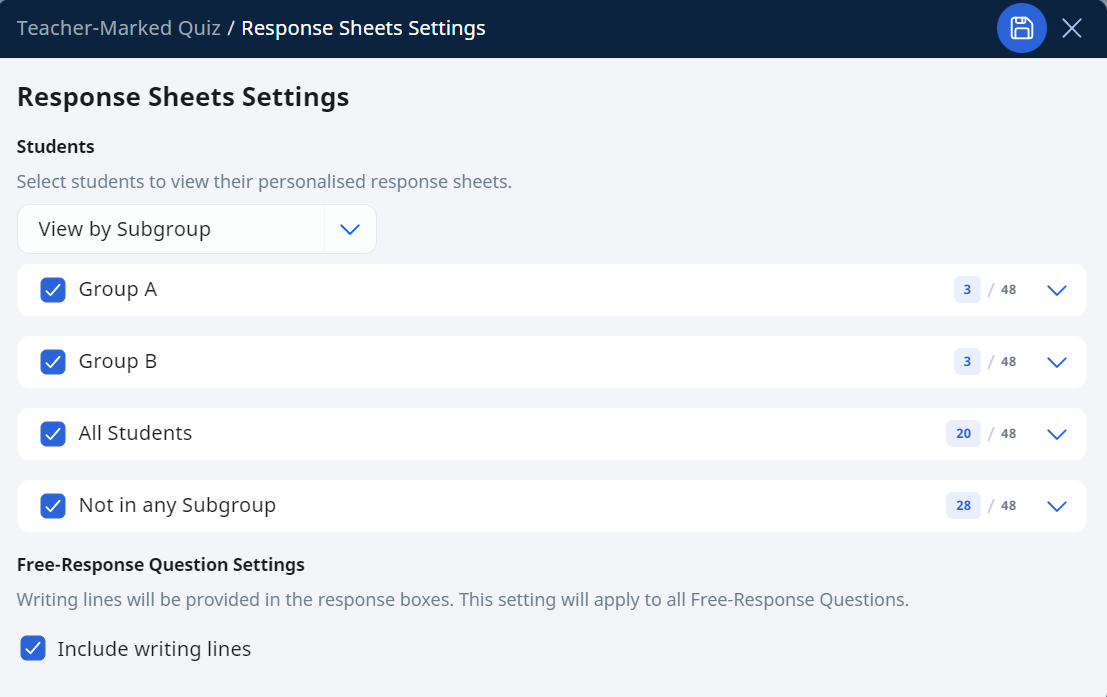Expand the All Students row chevron

coord(1056,434)
